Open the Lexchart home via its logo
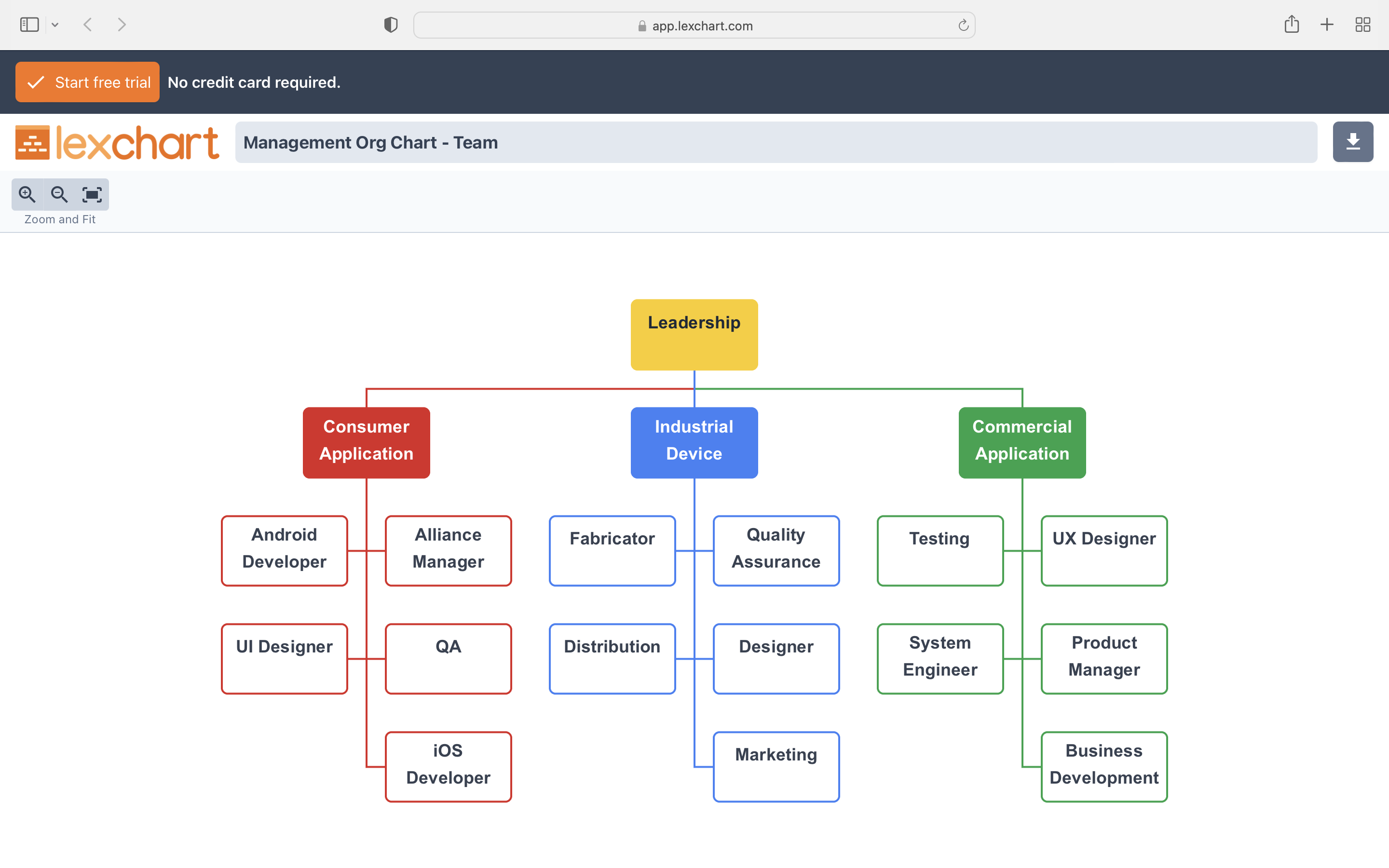The height and width of the screenshot is (868, 1389). coord(117,141)
